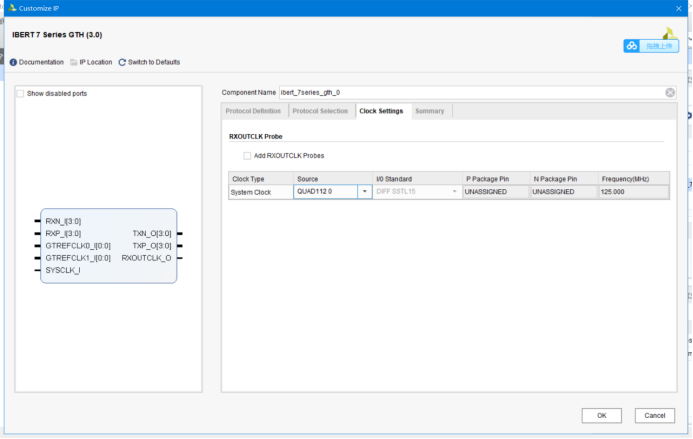Click the TXN_O[3:0] port label
Image resolution: width=693 pixels, height=439 pixels.
tap(152, 233)
